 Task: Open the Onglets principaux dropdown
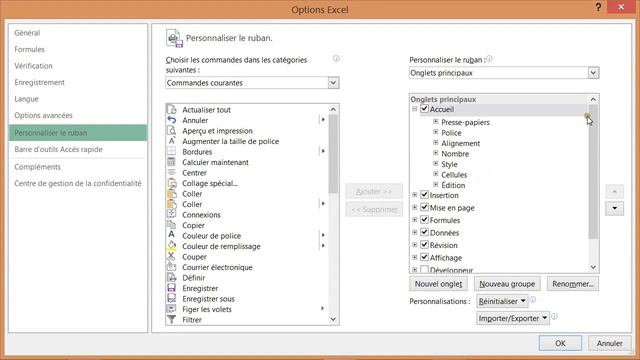point(593,73)
